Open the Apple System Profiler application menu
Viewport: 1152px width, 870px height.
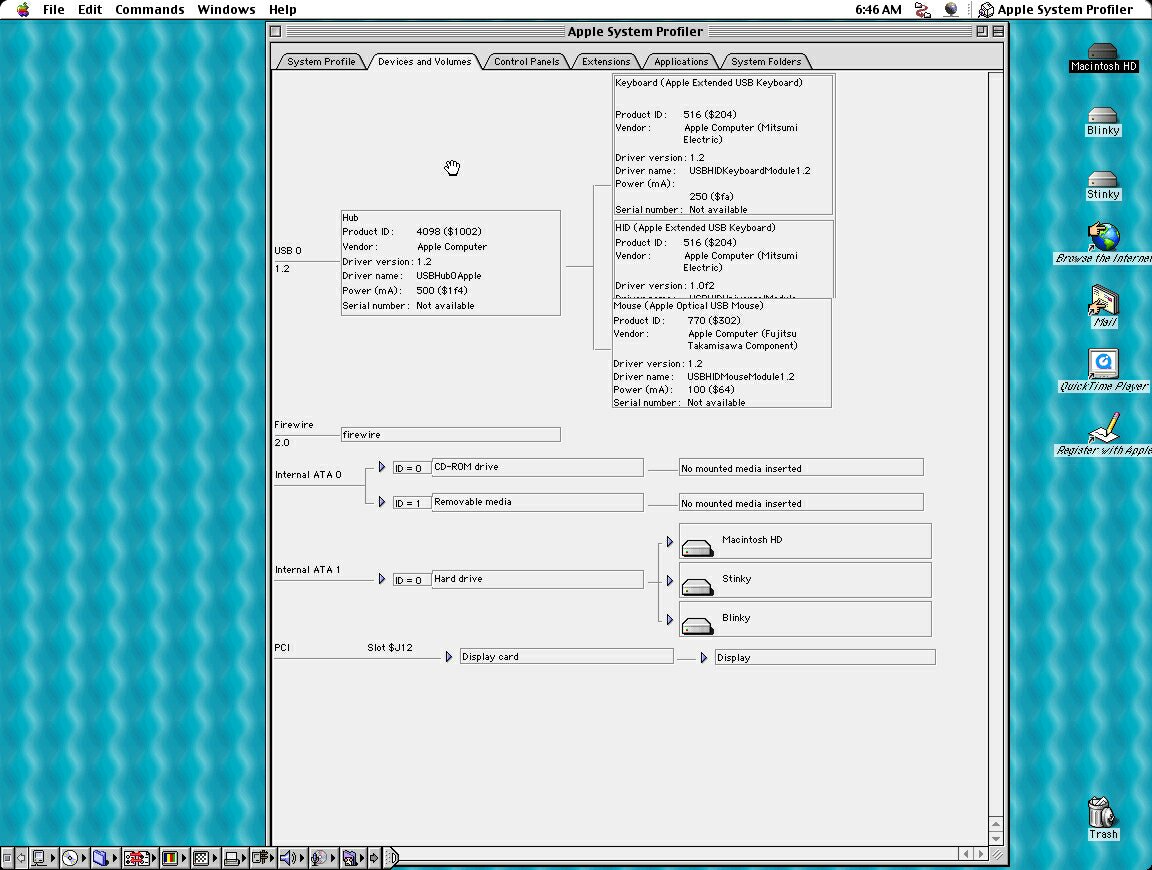(1056, 10)
